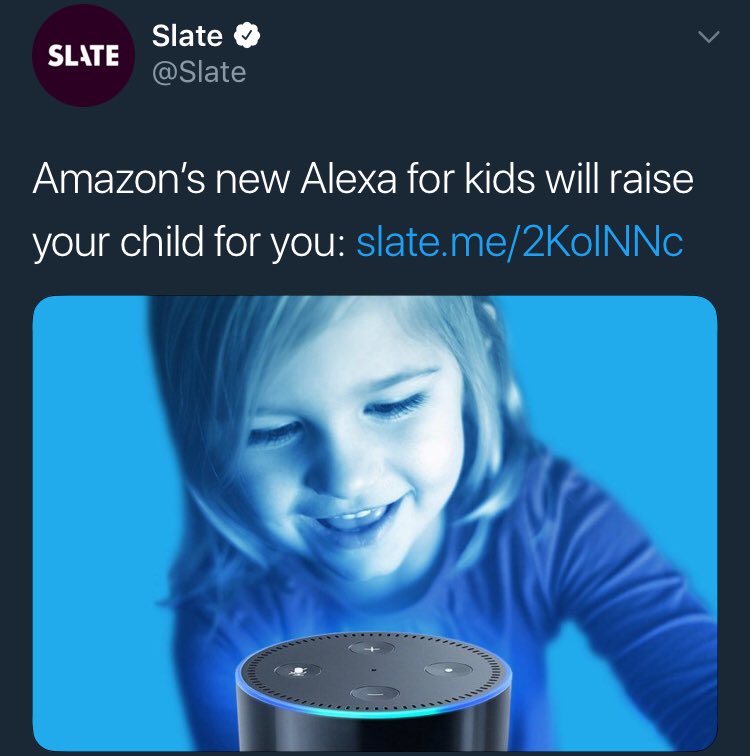Image resolution: width=750 pixels, height=756 pixels.
Task: Click the microphone mute button on the Echo
Action: pyautogui.click(x=298, y=670)
